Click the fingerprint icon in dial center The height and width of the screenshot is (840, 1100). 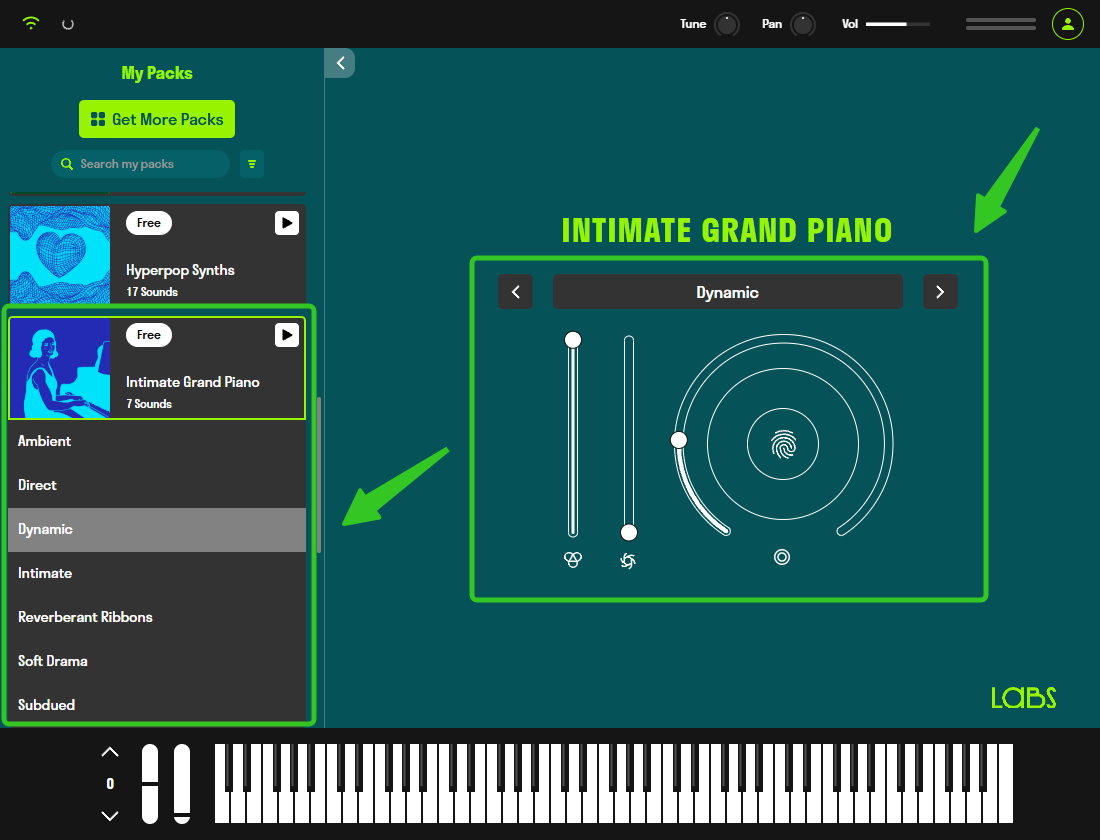[x=783, y=444]
